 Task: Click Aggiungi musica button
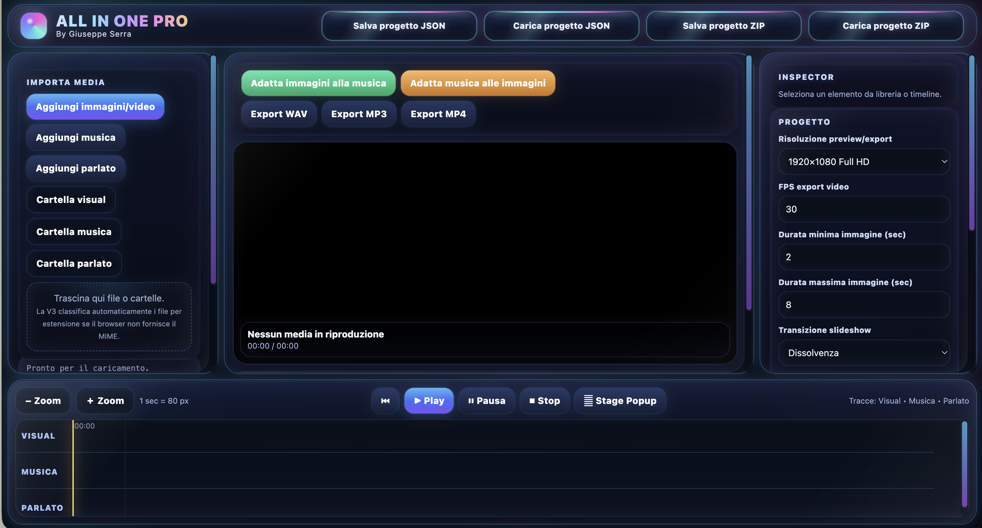[x=75, y=137]
